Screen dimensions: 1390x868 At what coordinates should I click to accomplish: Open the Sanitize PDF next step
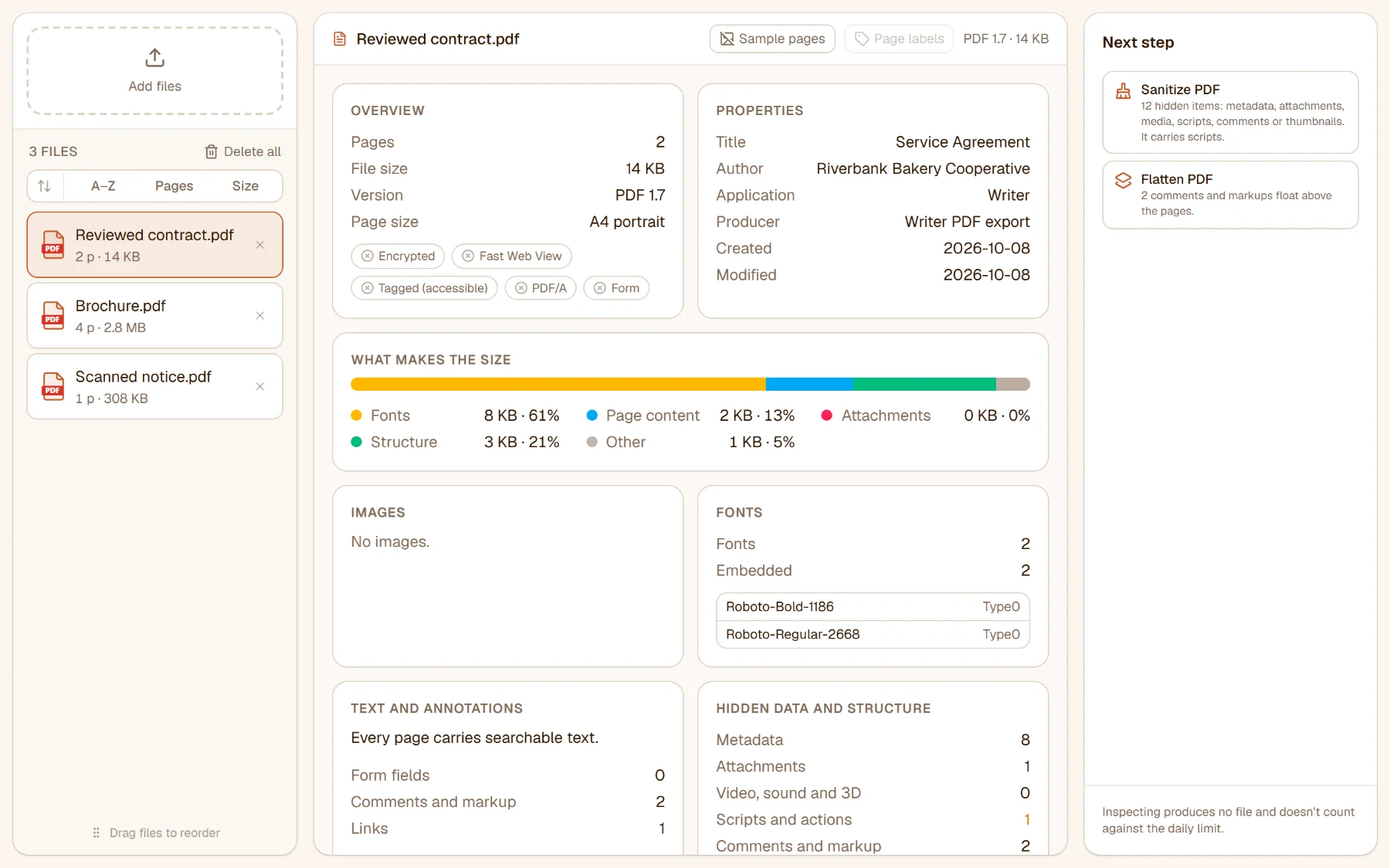(x=1230, y=112)
